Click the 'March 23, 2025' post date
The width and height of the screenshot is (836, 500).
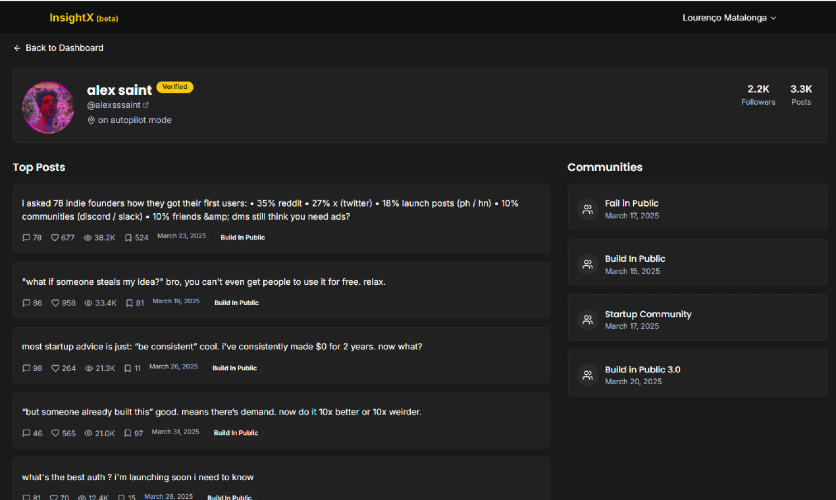pyautogui.click(x=181, y=236)
